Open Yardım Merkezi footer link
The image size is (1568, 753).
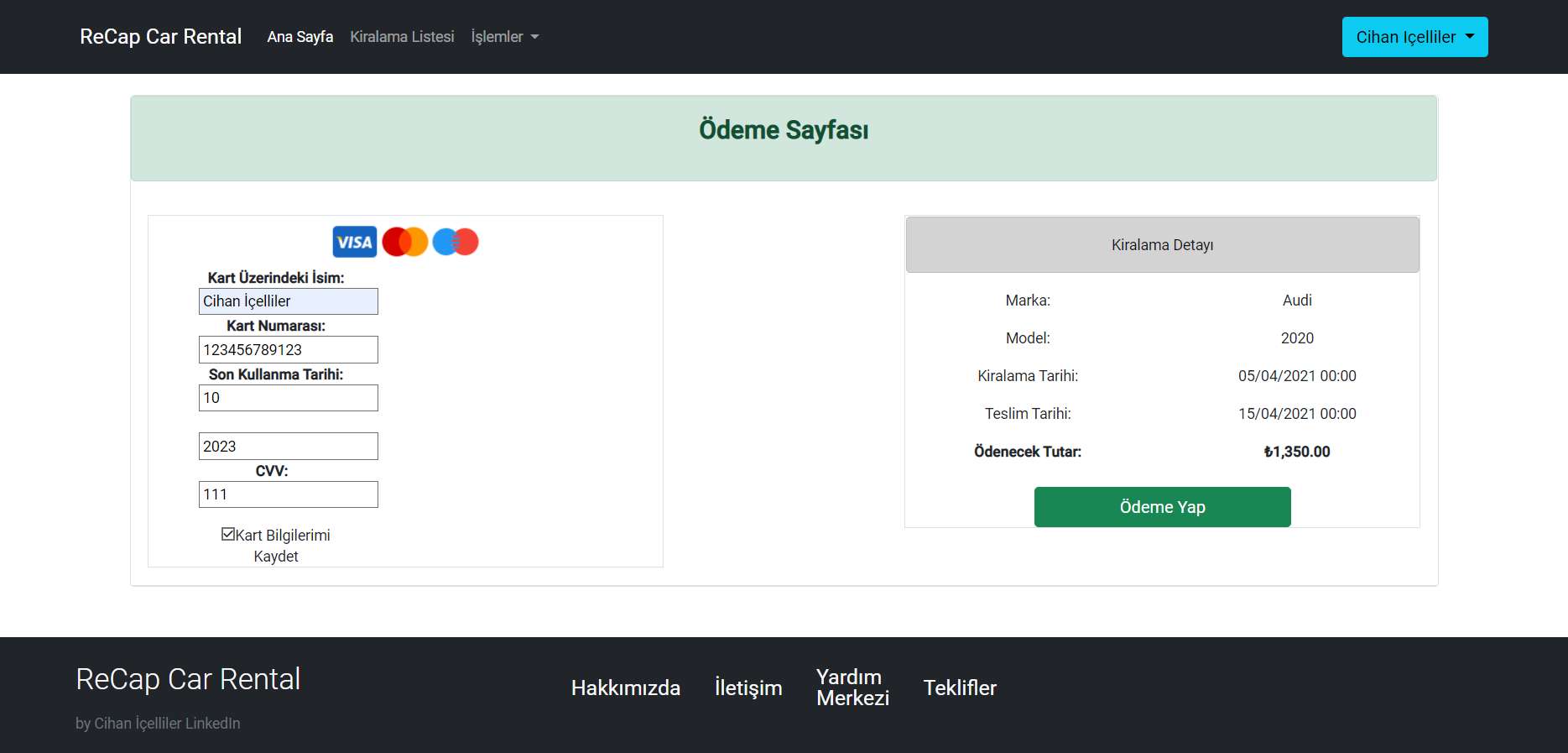click(852, 688)
